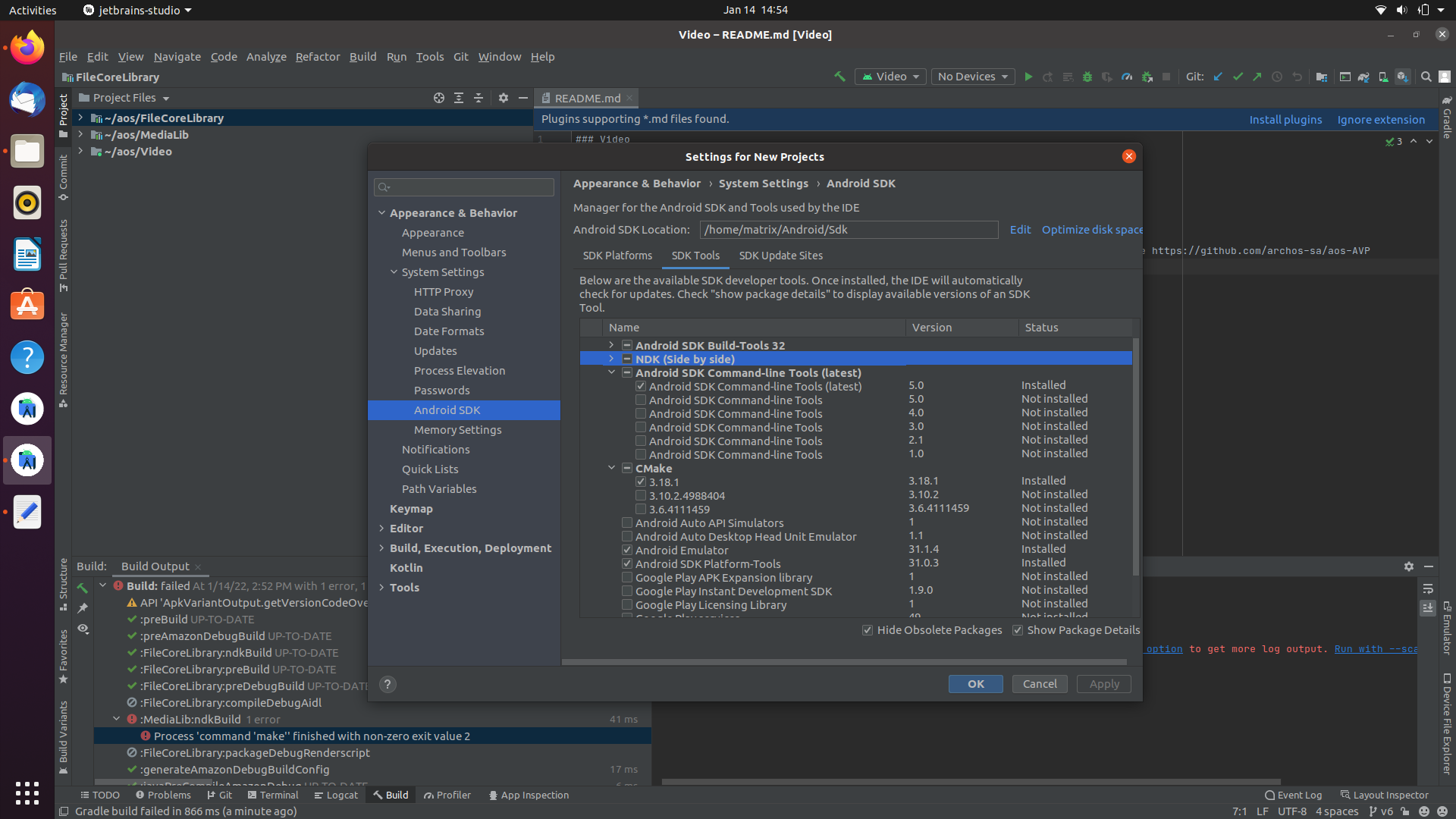Update project with the Git pull arrow
Viewport: 1456px width, 819px height.
(x=1218, y=77)
